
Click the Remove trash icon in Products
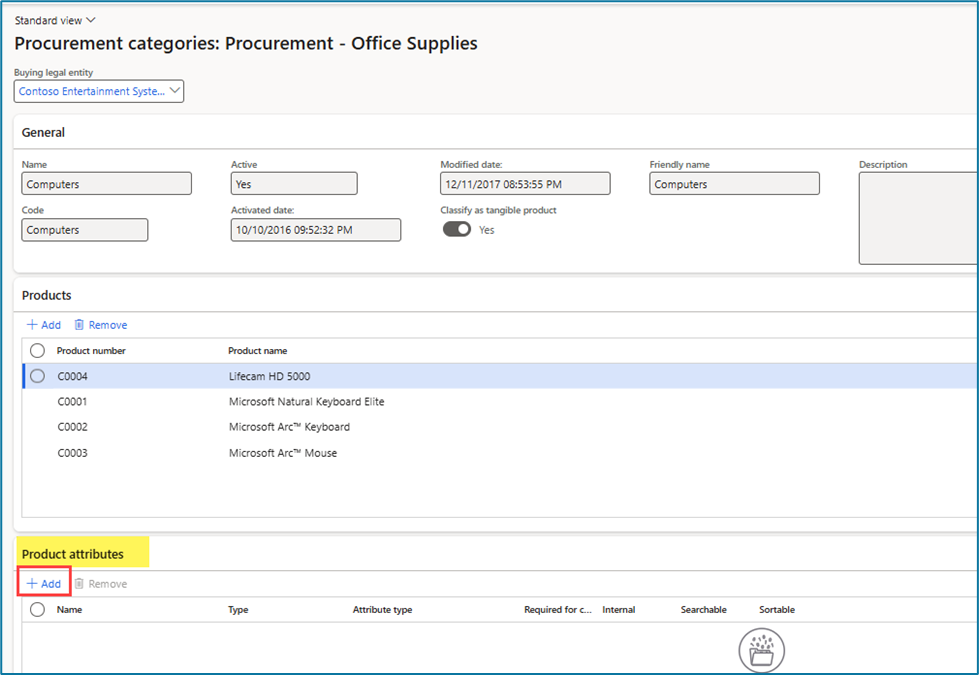tap(81, 324)
